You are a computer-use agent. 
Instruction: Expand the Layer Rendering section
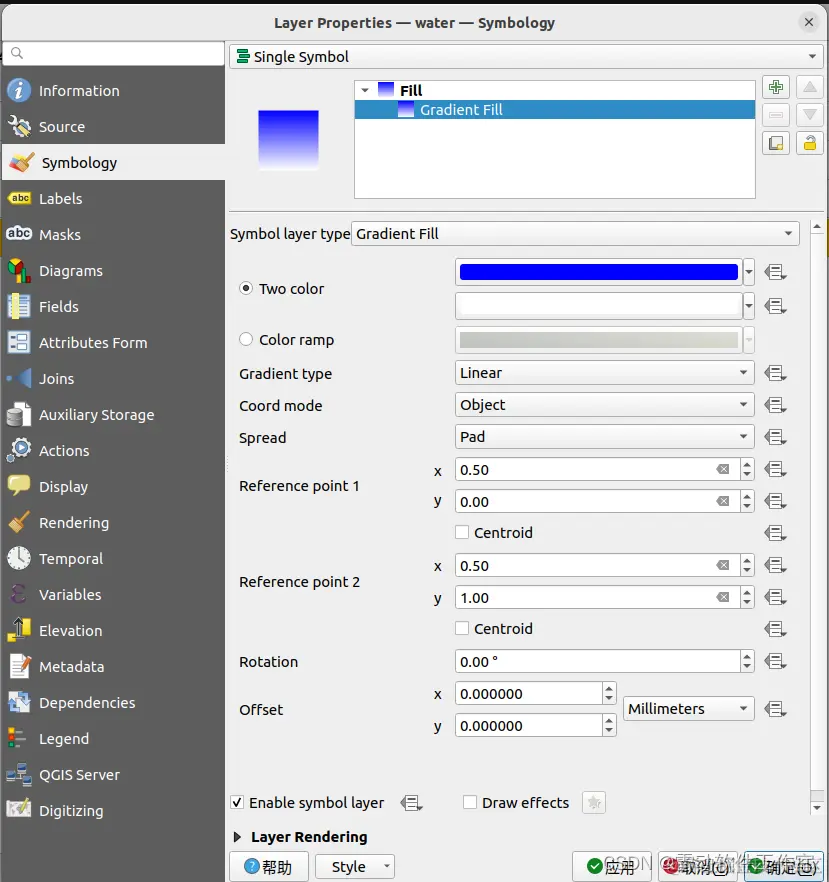237,837
